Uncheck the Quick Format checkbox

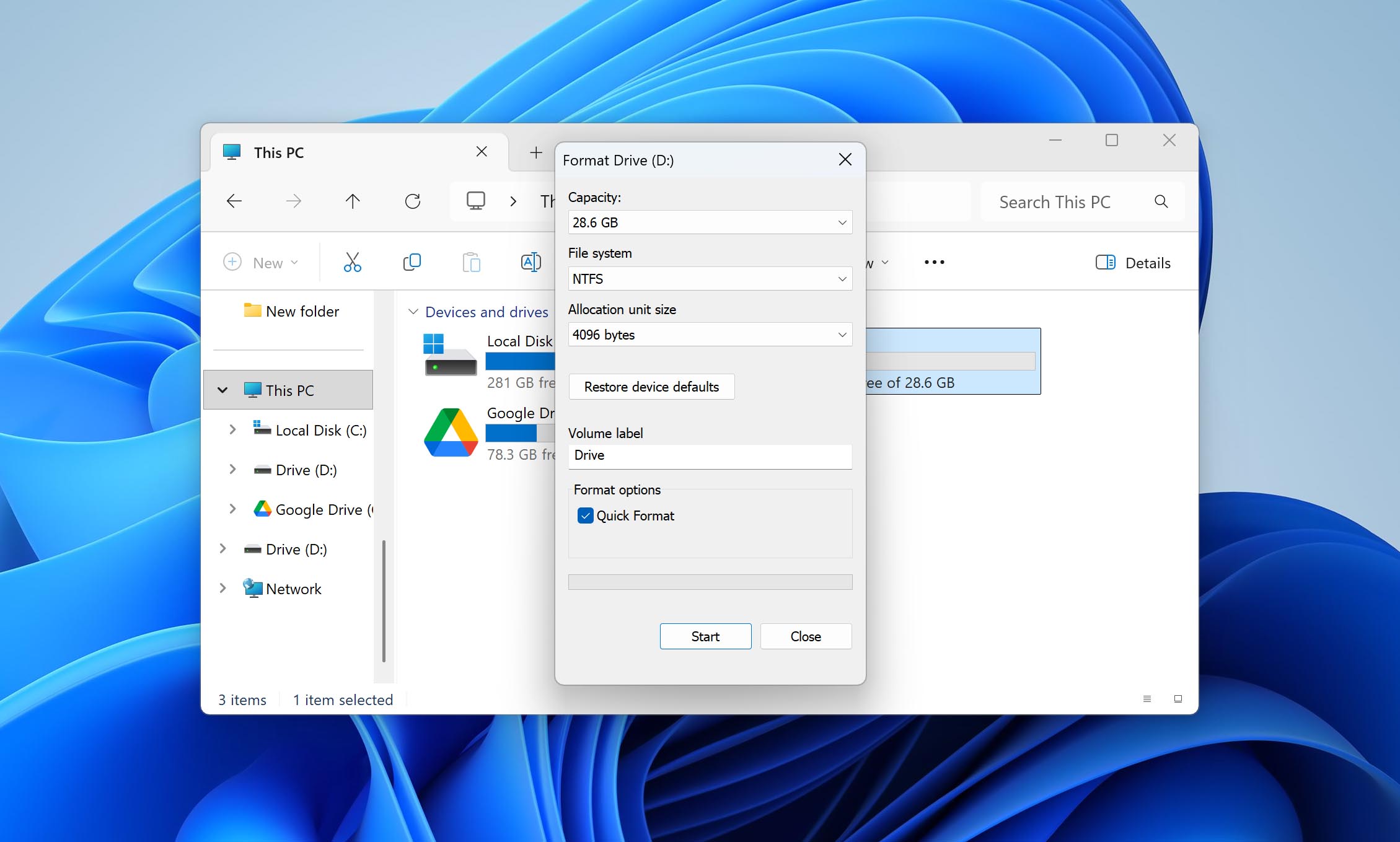click(584, 515)
